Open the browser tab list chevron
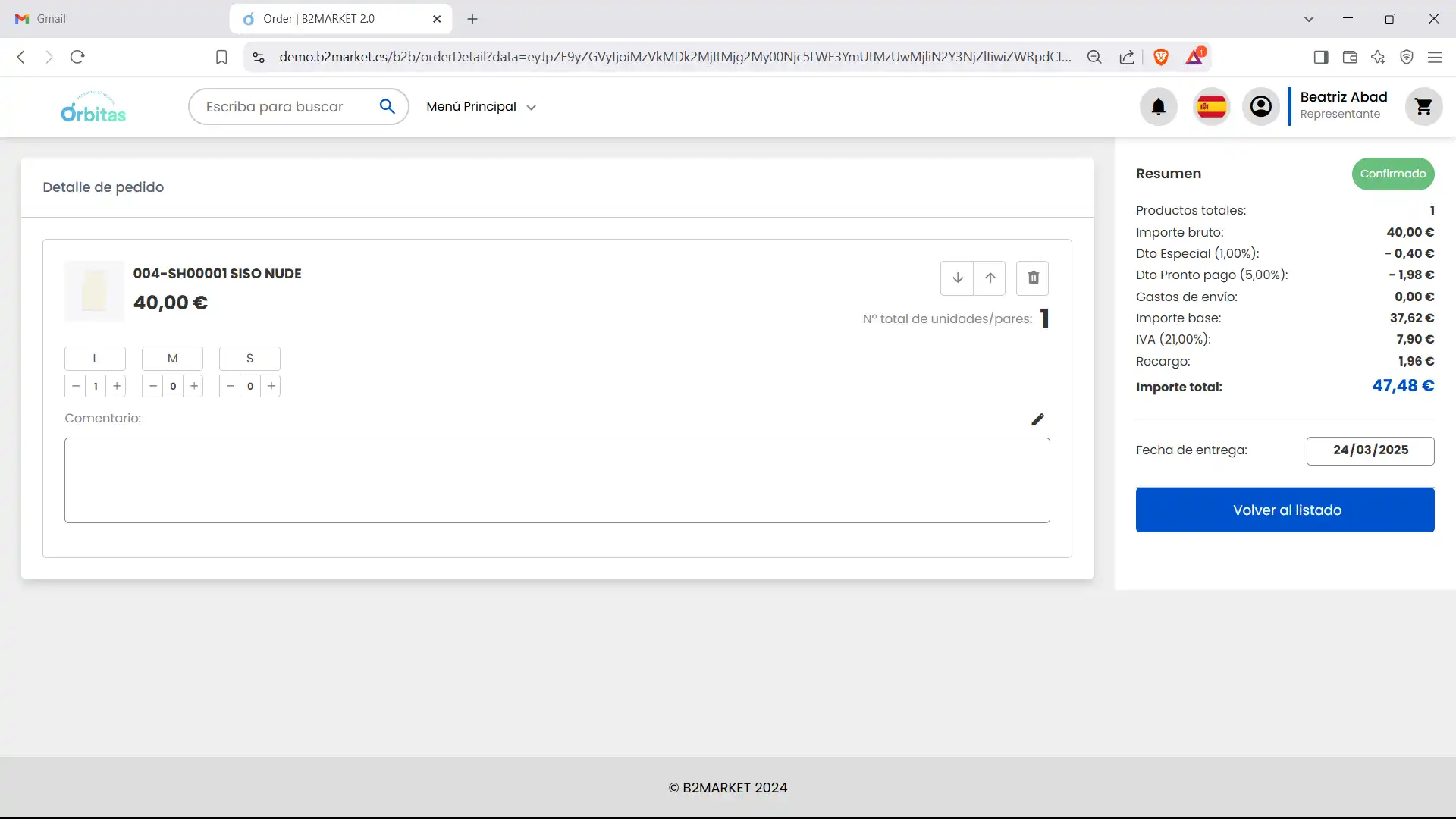 [x=1308, y=19]
